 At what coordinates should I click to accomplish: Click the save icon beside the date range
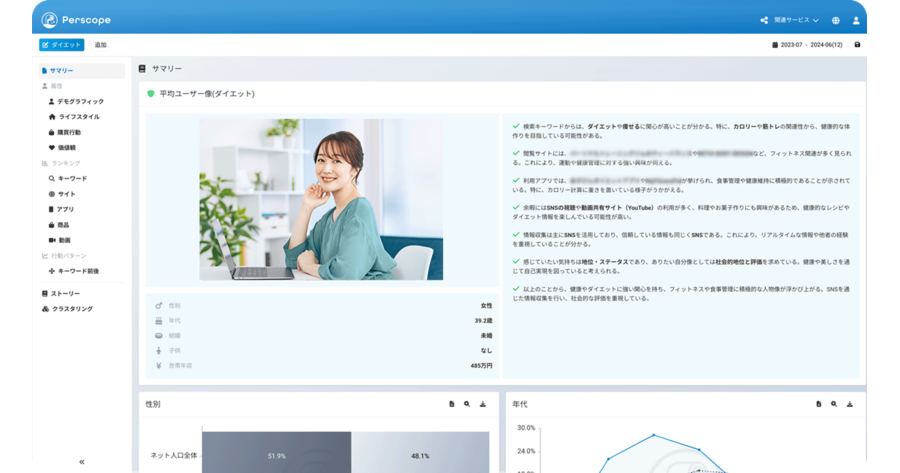[x=857, y=44]
